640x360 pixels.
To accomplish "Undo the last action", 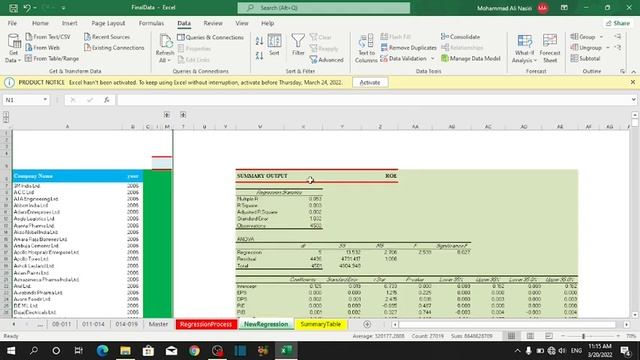I will [x=27, y=8].
